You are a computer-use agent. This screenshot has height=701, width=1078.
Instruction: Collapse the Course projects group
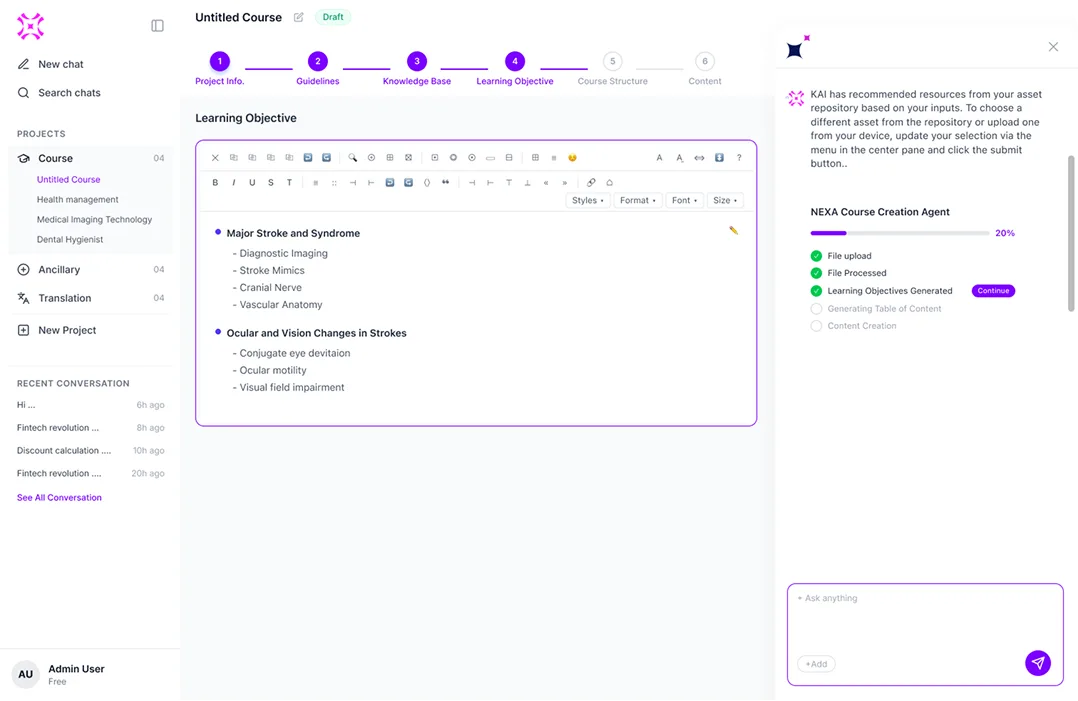90,158
